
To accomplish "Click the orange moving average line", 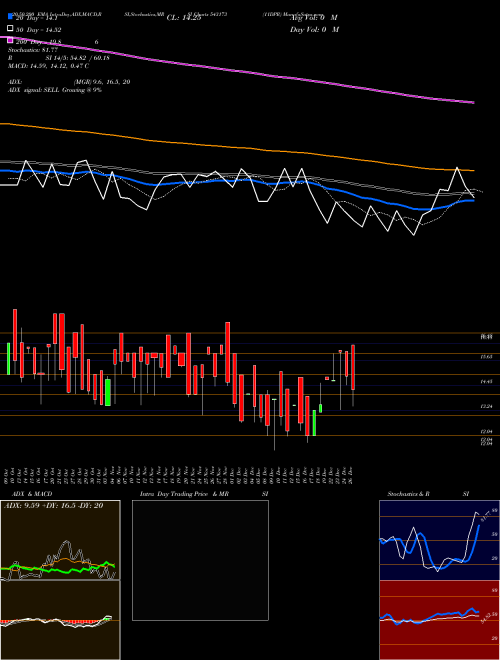I will coord(236,147).
